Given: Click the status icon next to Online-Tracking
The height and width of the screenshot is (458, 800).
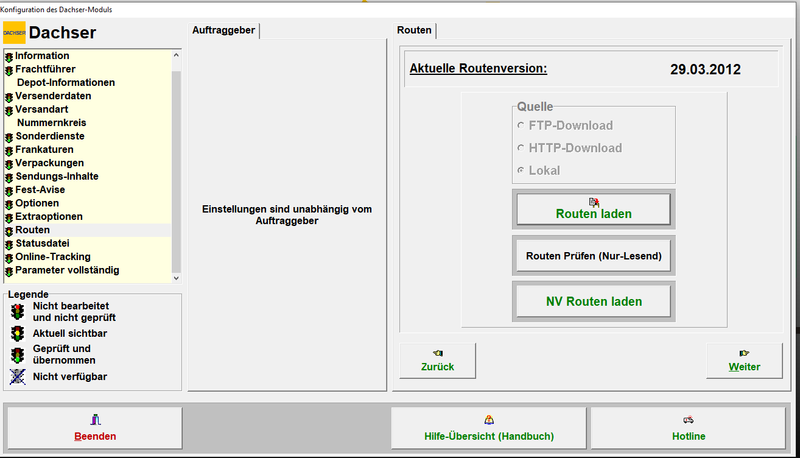Looking at the screenshot, I should [x=9, y=258].
